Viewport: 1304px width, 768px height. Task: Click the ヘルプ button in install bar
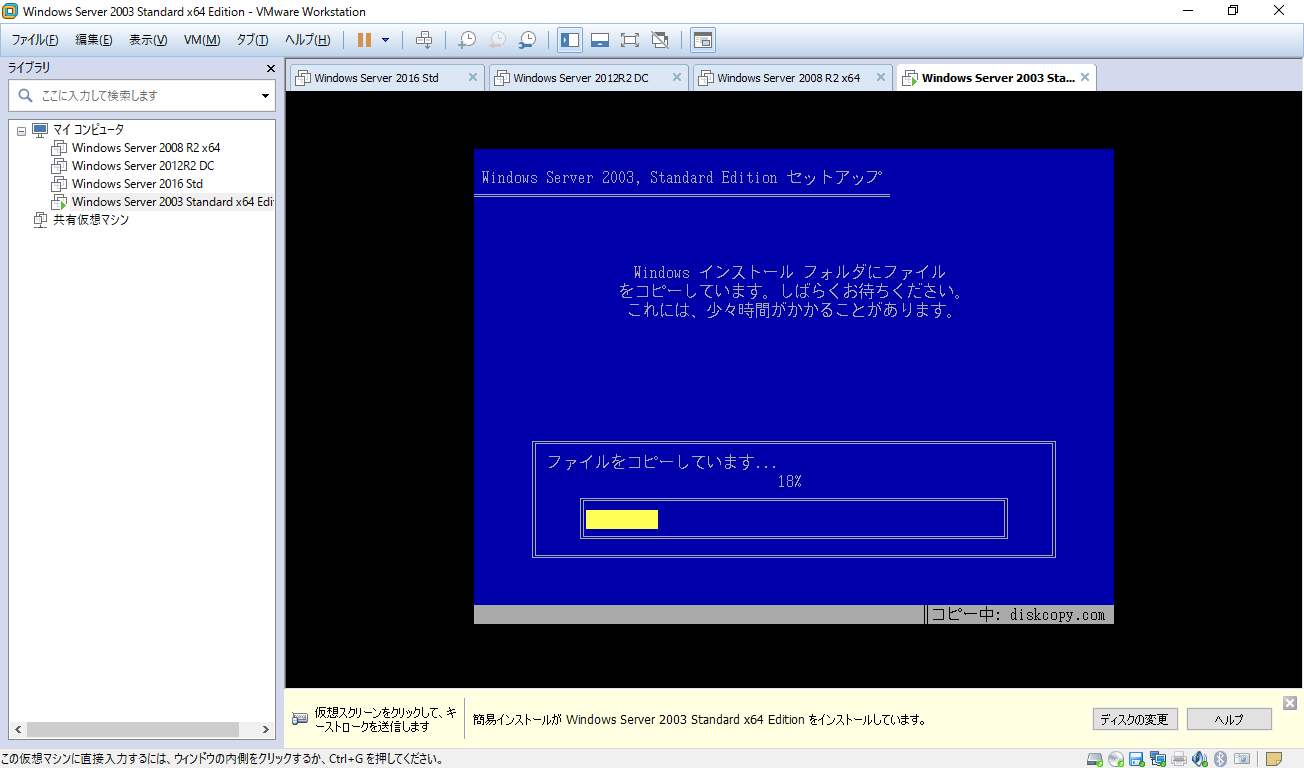tap(1229, 719)
